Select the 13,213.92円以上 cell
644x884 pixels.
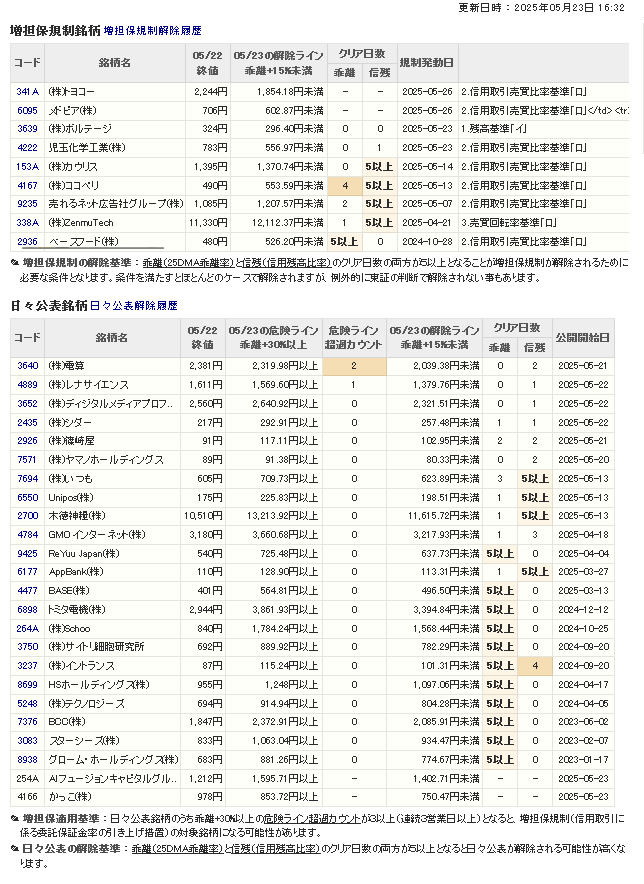pos(273,516)
